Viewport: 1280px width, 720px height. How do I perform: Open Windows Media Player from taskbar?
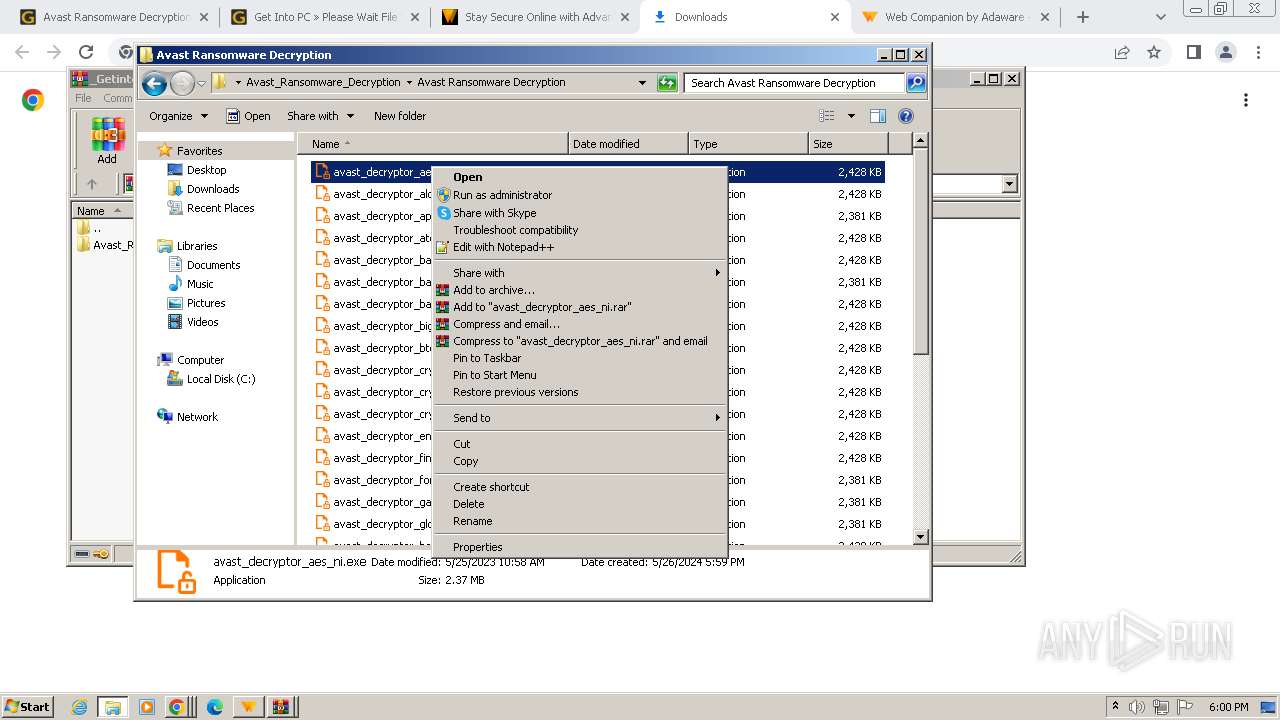pyautogui.click(x=147, y=707)
